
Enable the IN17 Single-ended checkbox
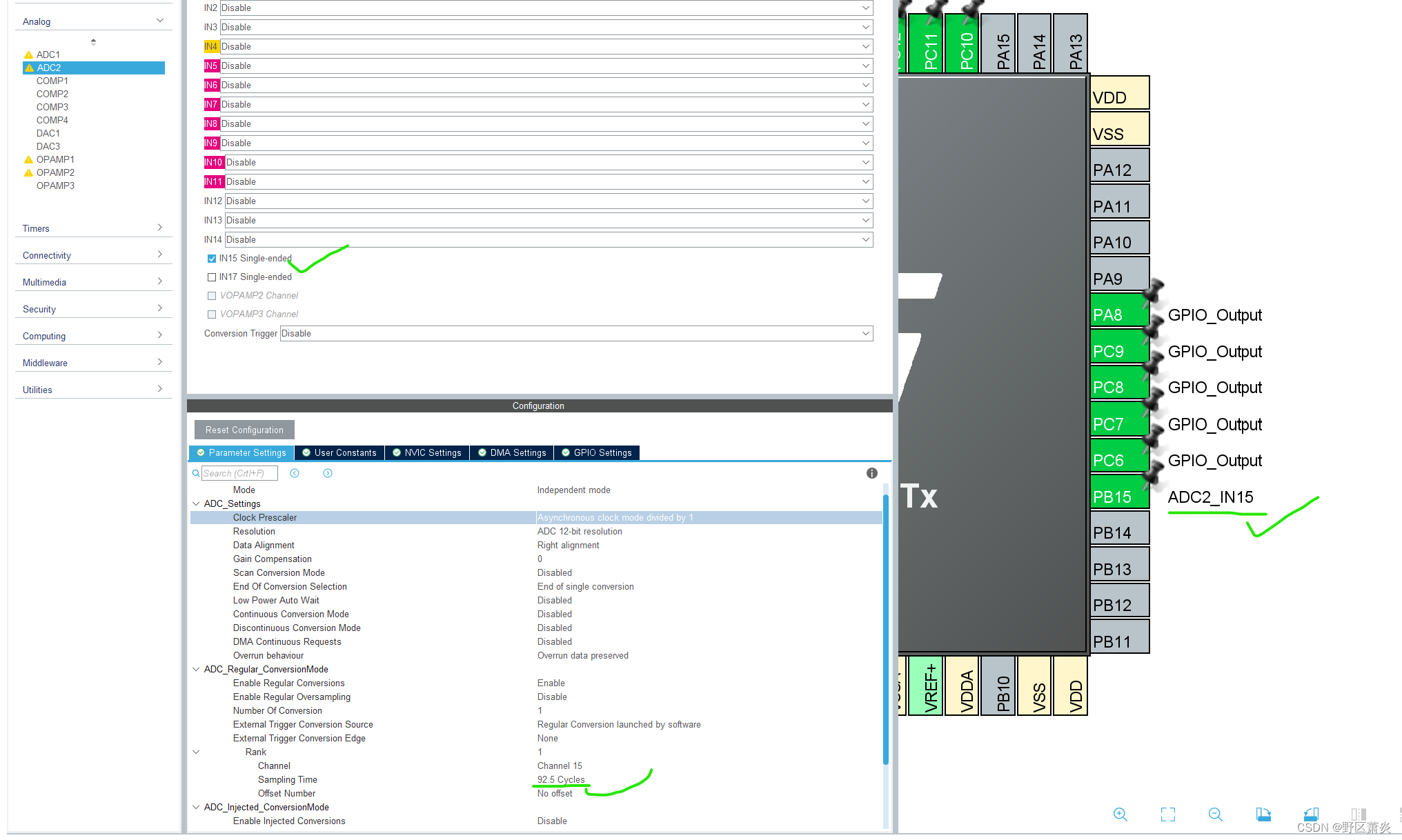click(212, 277)
